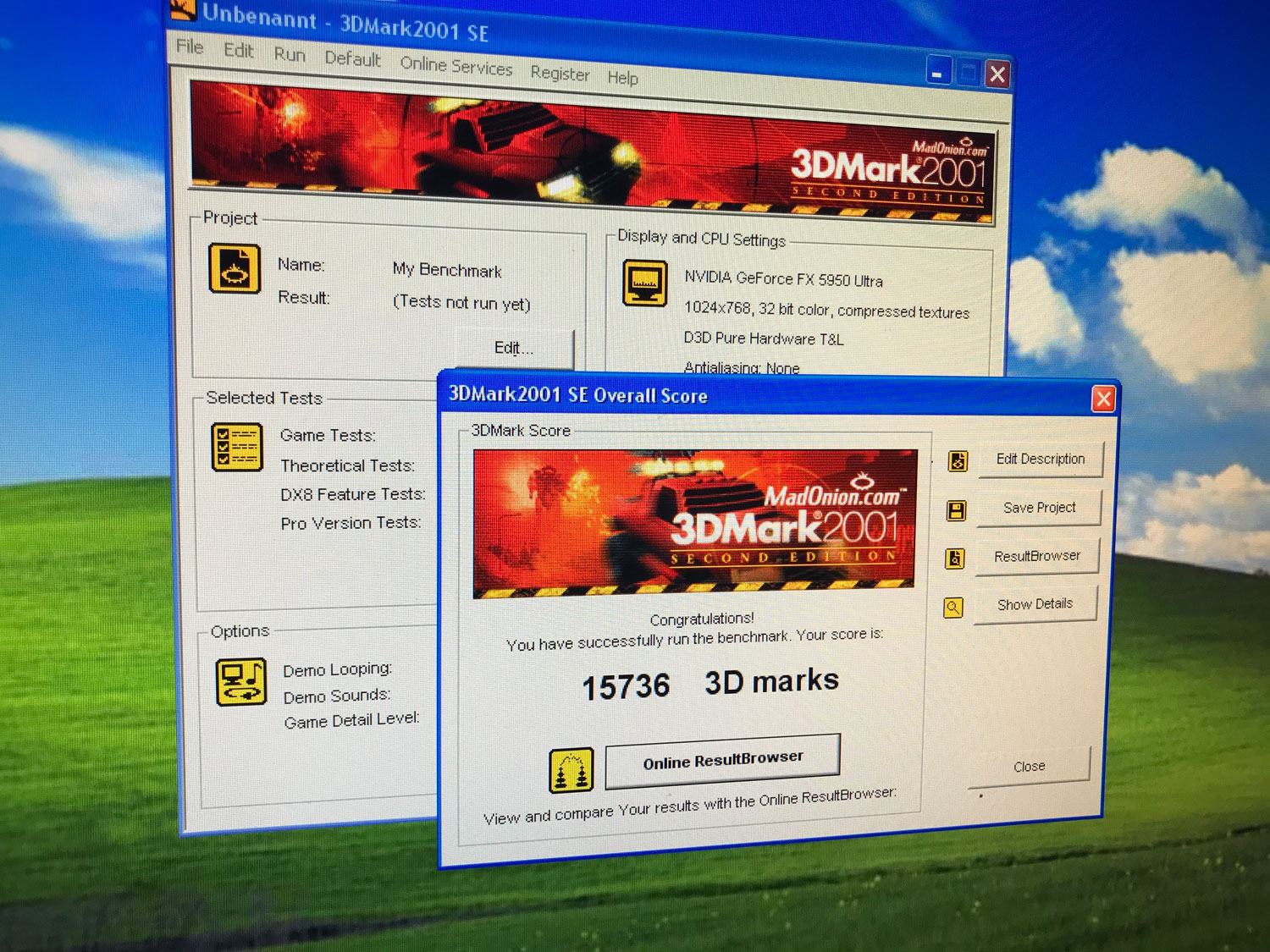The height and width of the screenshot is (952, 1270).
Task: Click the (Tests not run yet) result text
Action: click(x=461, y=303)
